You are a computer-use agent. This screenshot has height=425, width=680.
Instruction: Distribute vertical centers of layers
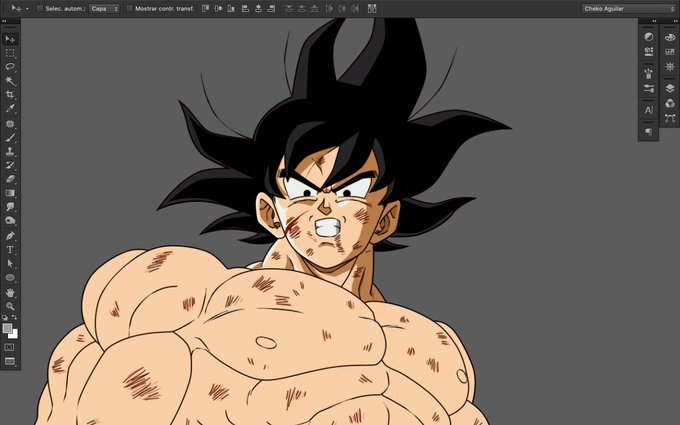click(x=302, y=8)
